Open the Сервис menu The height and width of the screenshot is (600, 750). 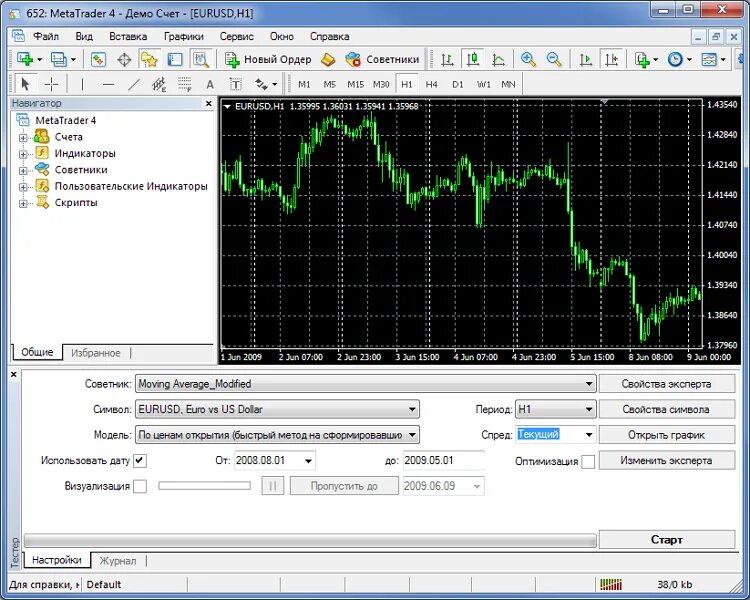click(237, 36)
